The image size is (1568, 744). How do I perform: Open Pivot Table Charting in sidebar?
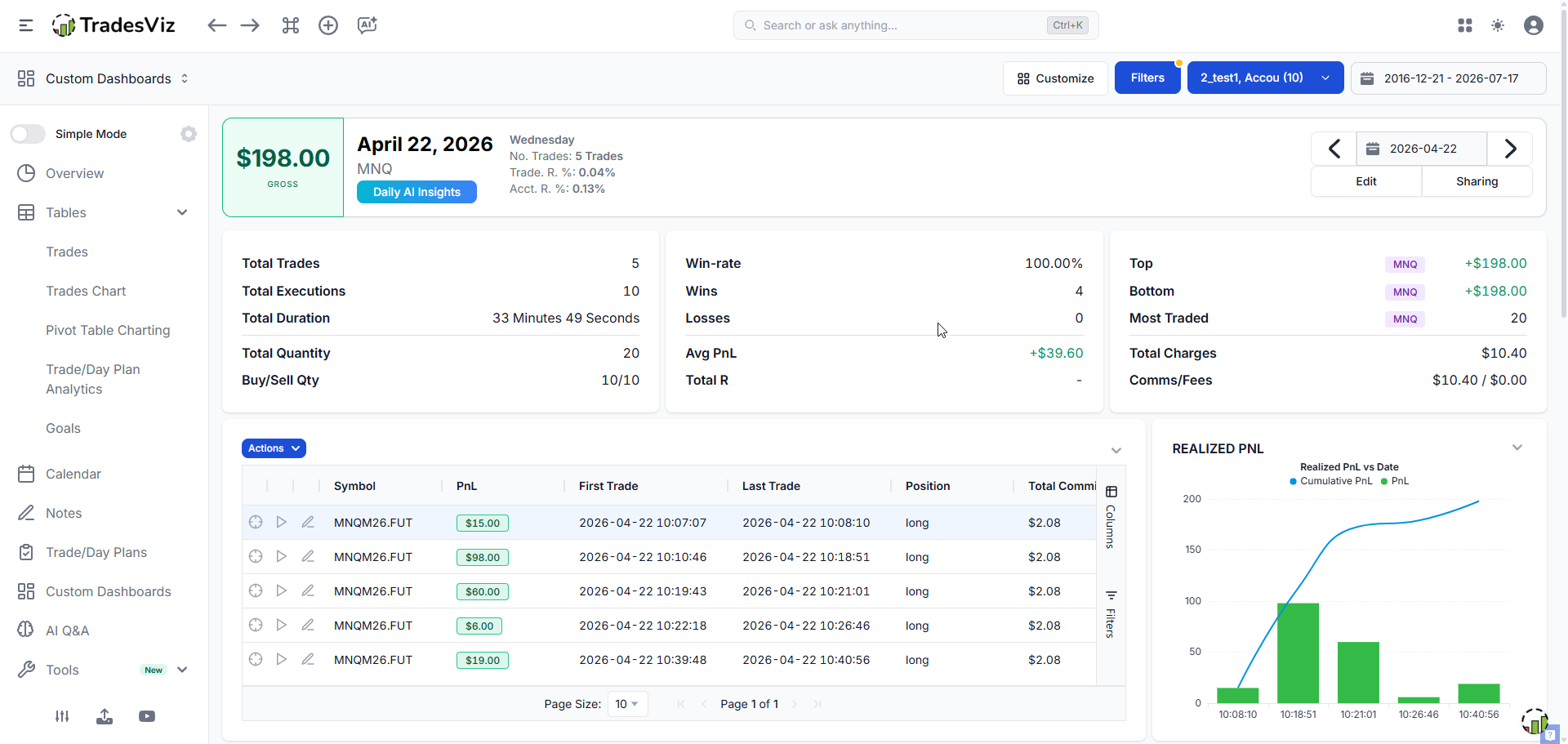(x=108, y=330)
